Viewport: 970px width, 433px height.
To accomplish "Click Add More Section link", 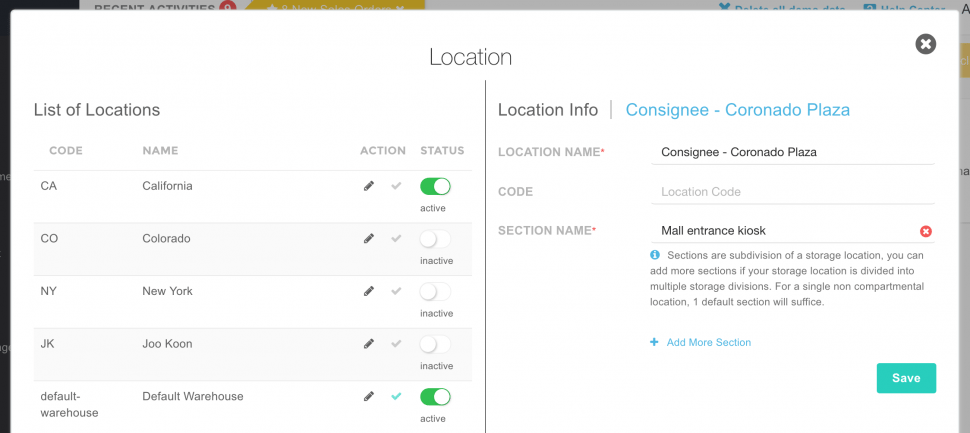I will [708, 342].
